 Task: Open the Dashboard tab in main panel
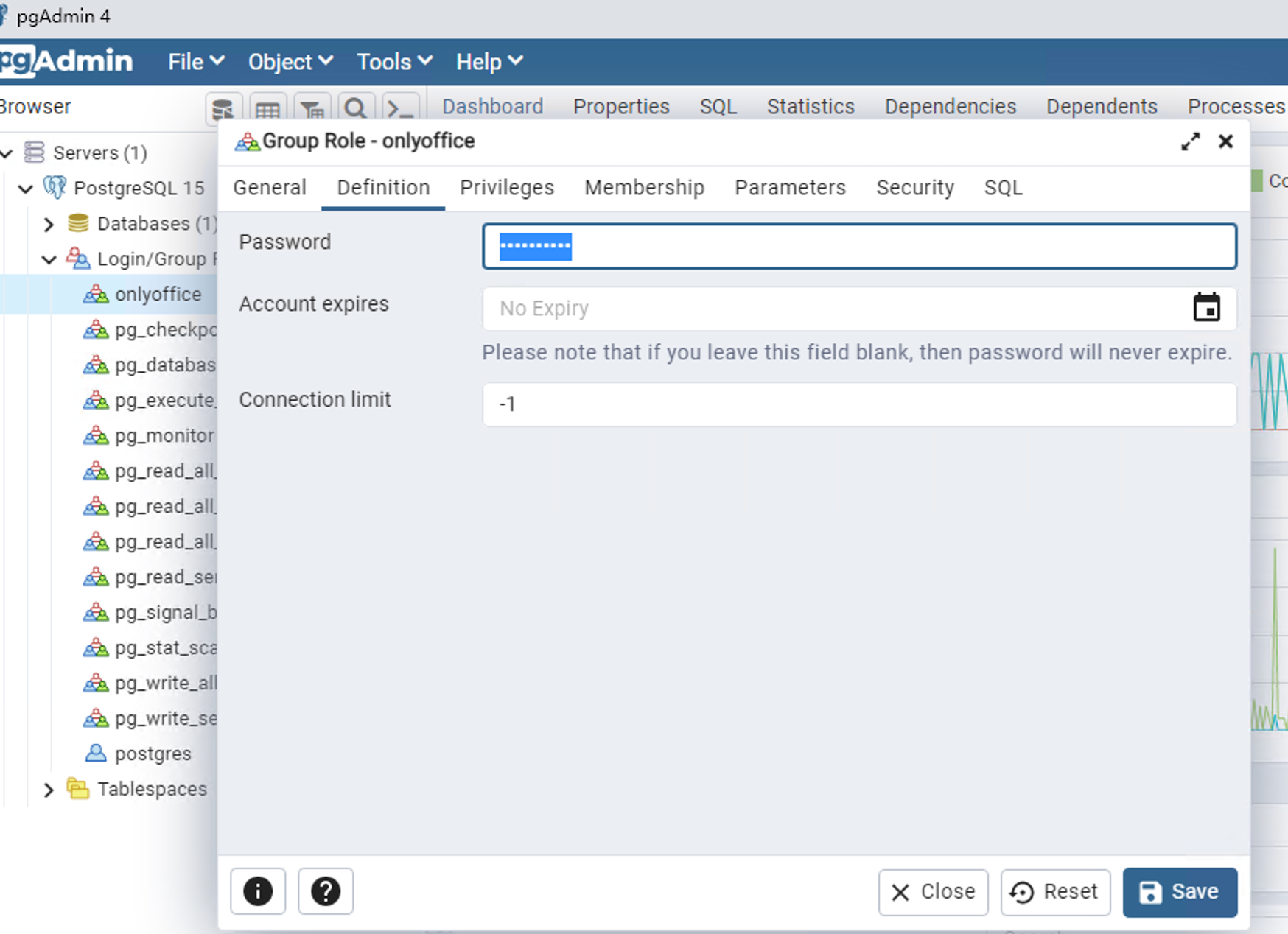493,107
